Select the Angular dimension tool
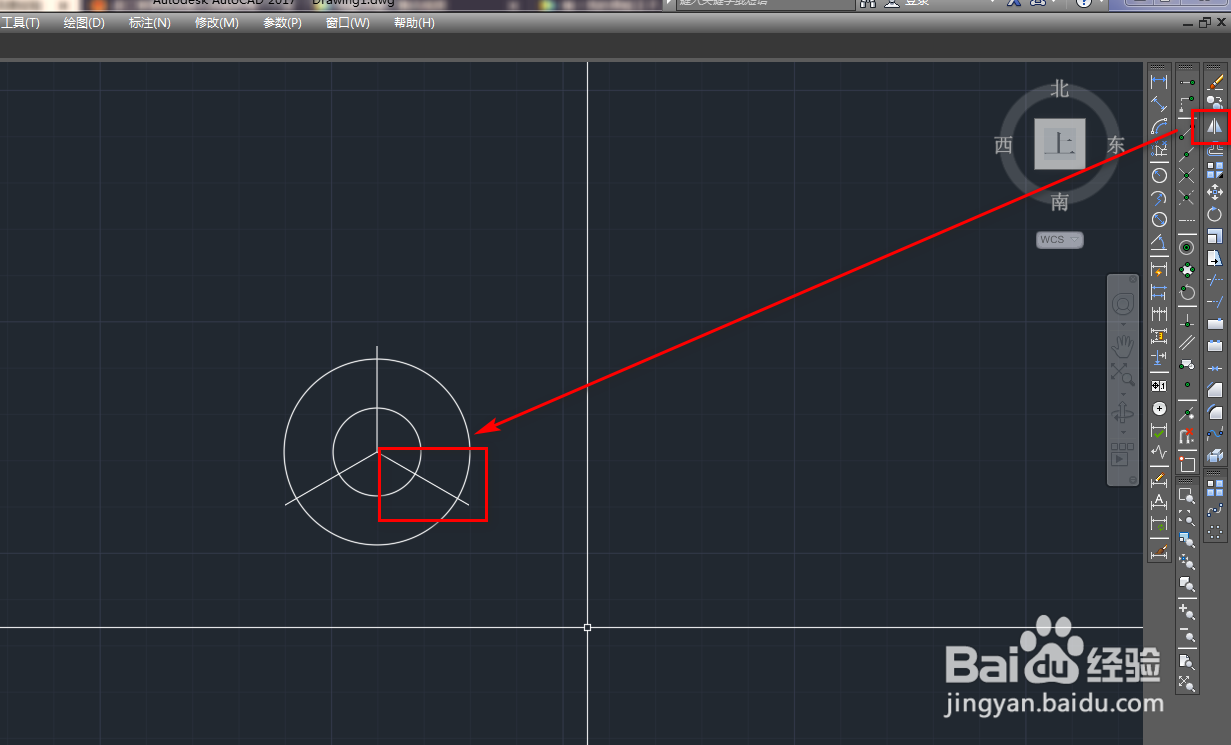 (1159, 242)
